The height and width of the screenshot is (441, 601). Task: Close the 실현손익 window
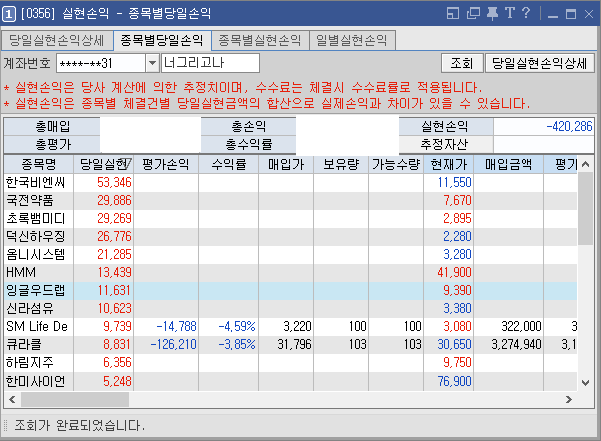[589, 15]
